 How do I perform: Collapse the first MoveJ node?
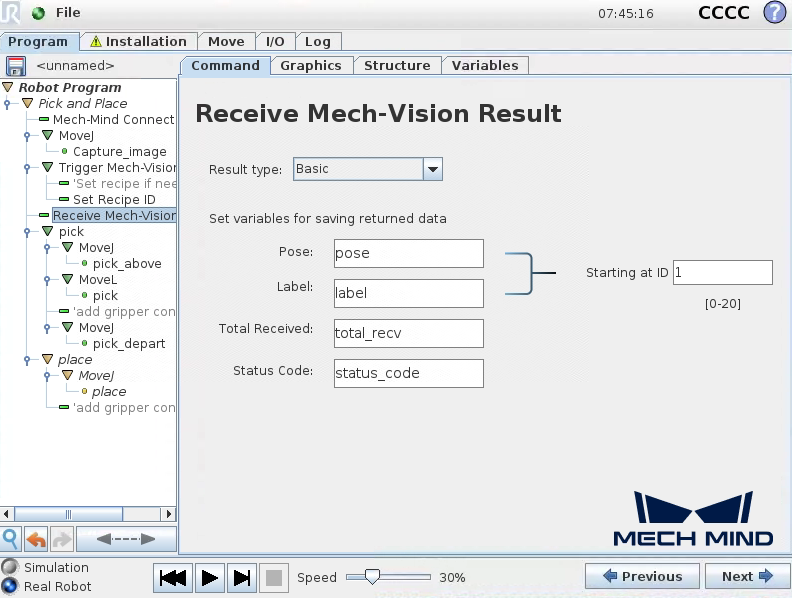click(x=47, y=135)
